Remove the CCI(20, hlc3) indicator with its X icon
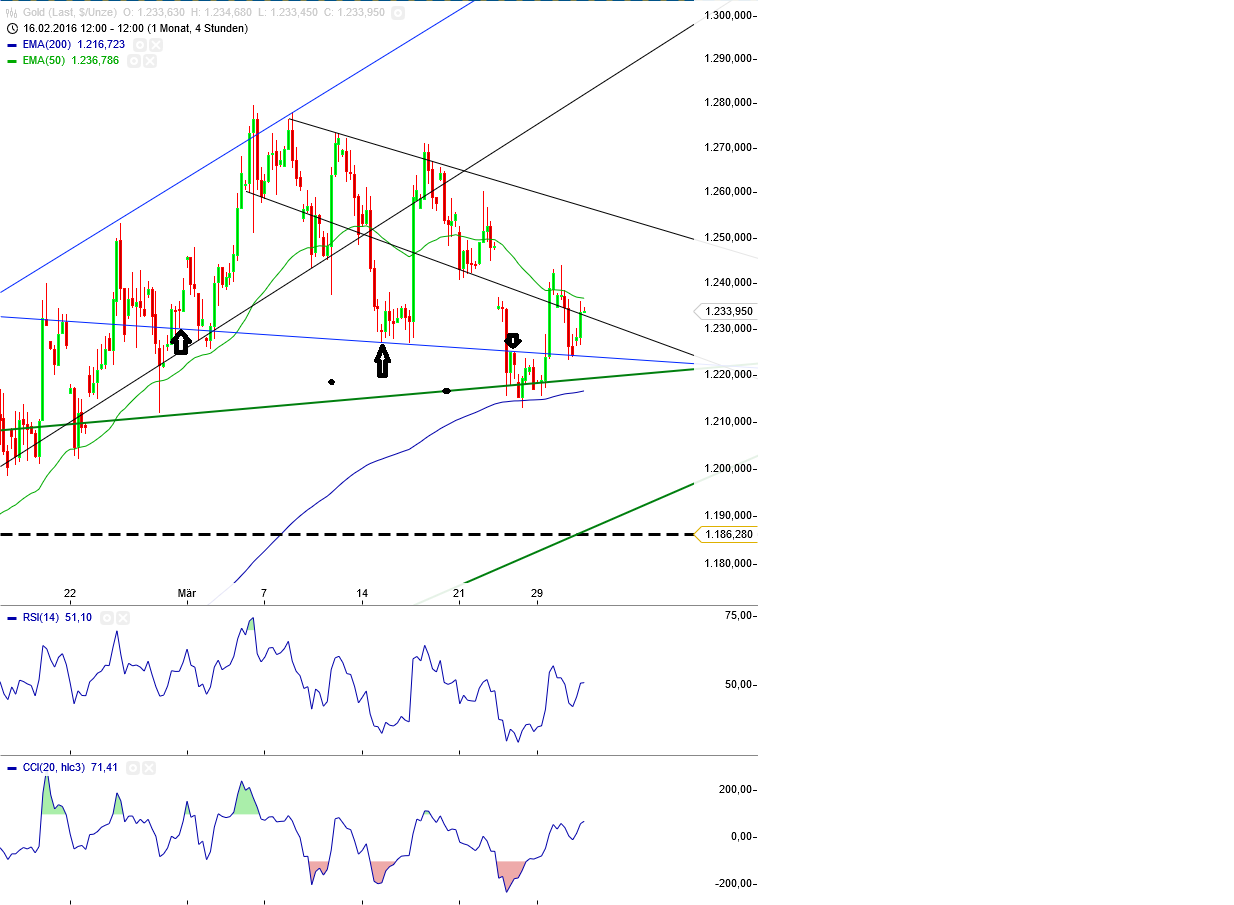Viewport: 1234px width, 905px height. click(149, 767)
